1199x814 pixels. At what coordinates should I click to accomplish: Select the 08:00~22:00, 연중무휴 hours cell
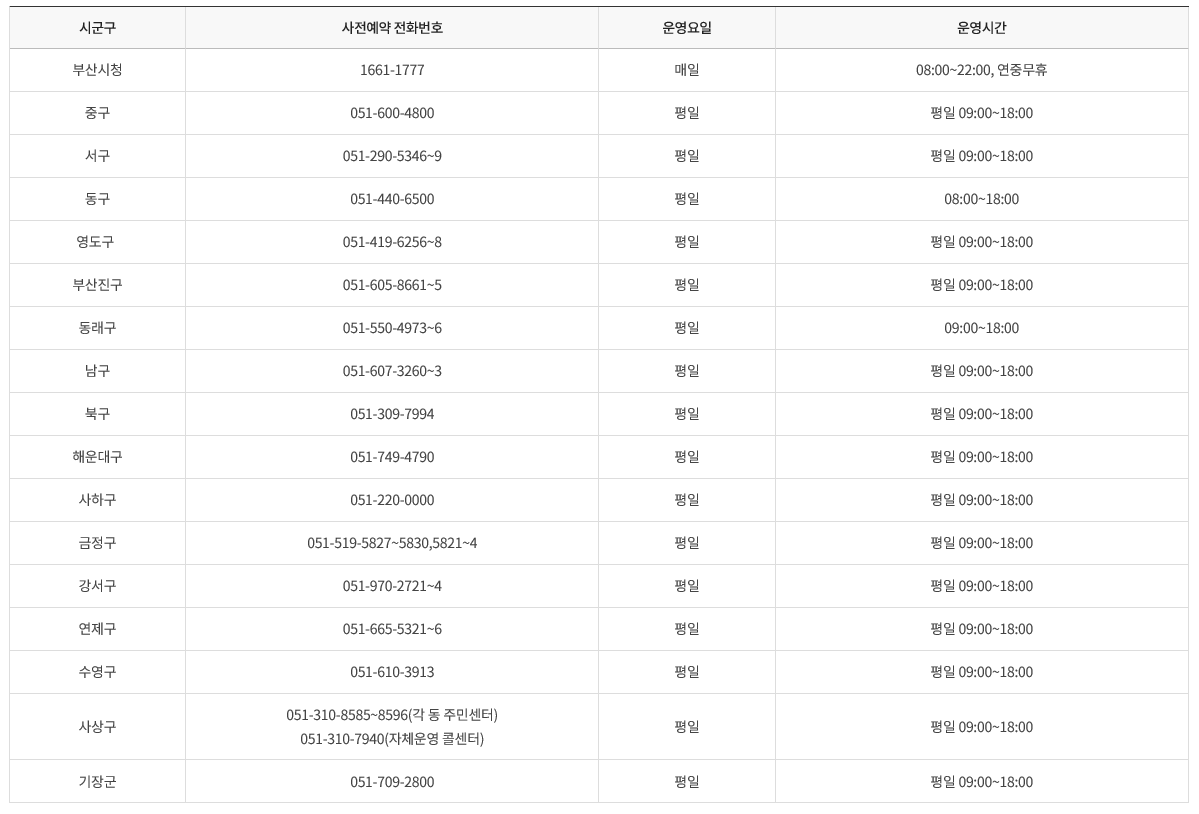click(981, 71)
